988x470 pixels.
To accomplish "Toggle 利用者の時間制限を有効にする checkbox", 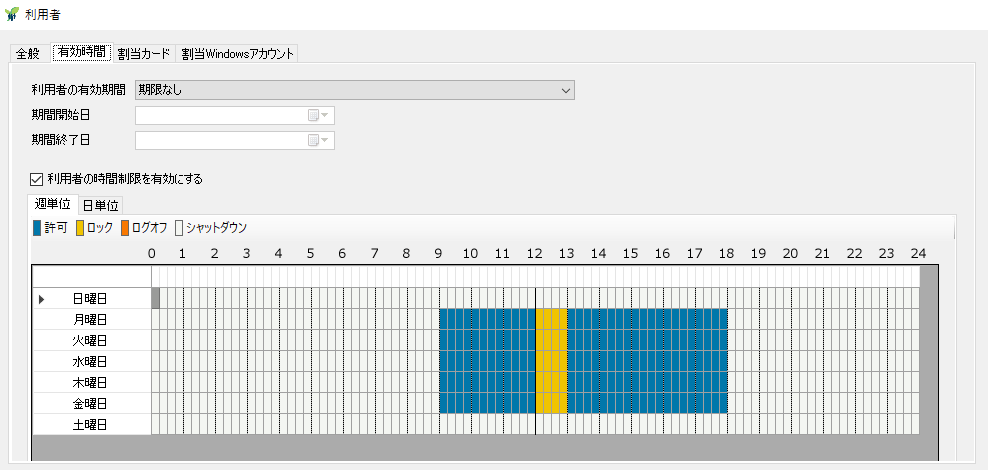I will 35,180.
